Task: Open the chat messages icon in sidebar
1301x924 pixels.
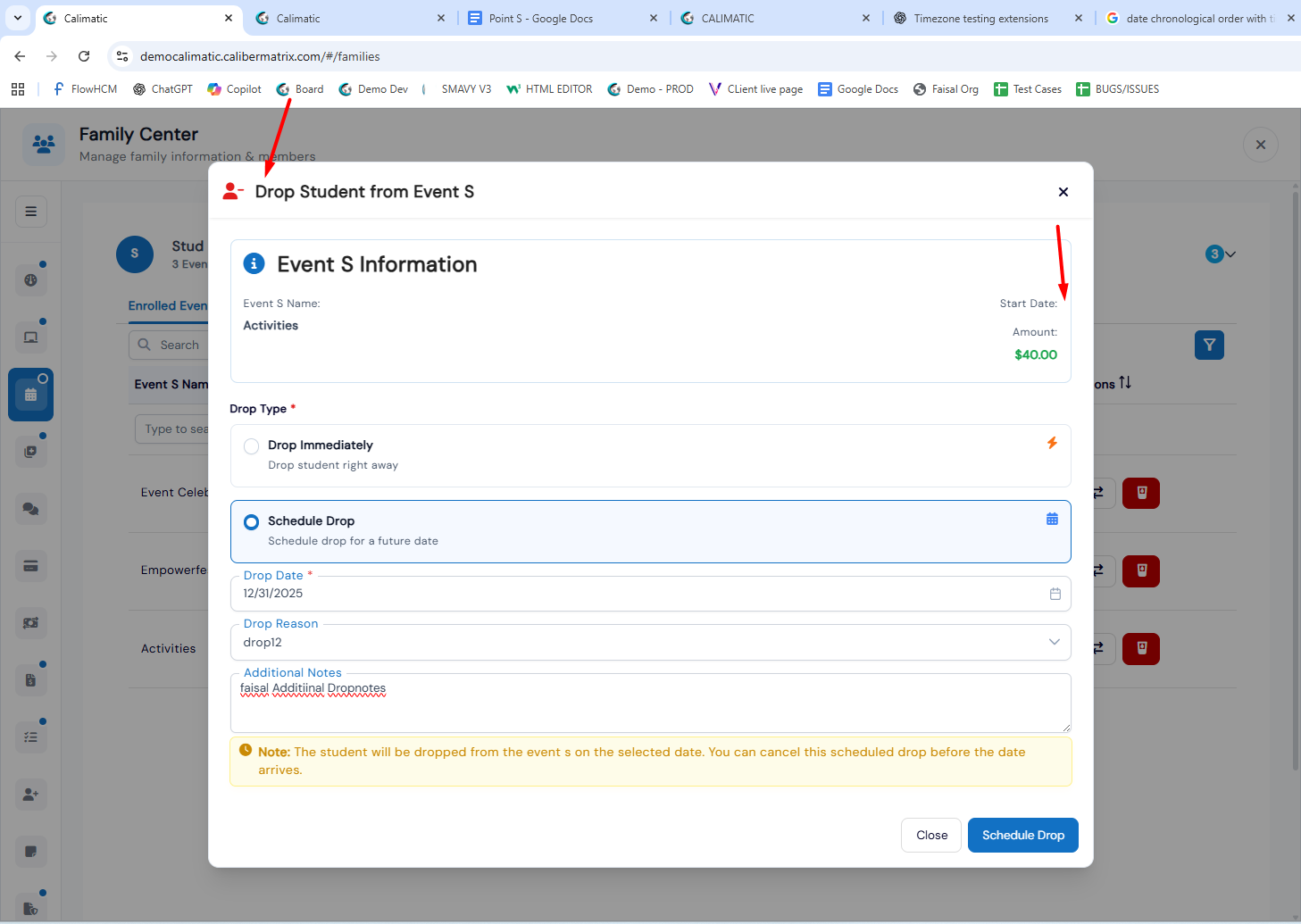Action: click(x=30, y=509)
